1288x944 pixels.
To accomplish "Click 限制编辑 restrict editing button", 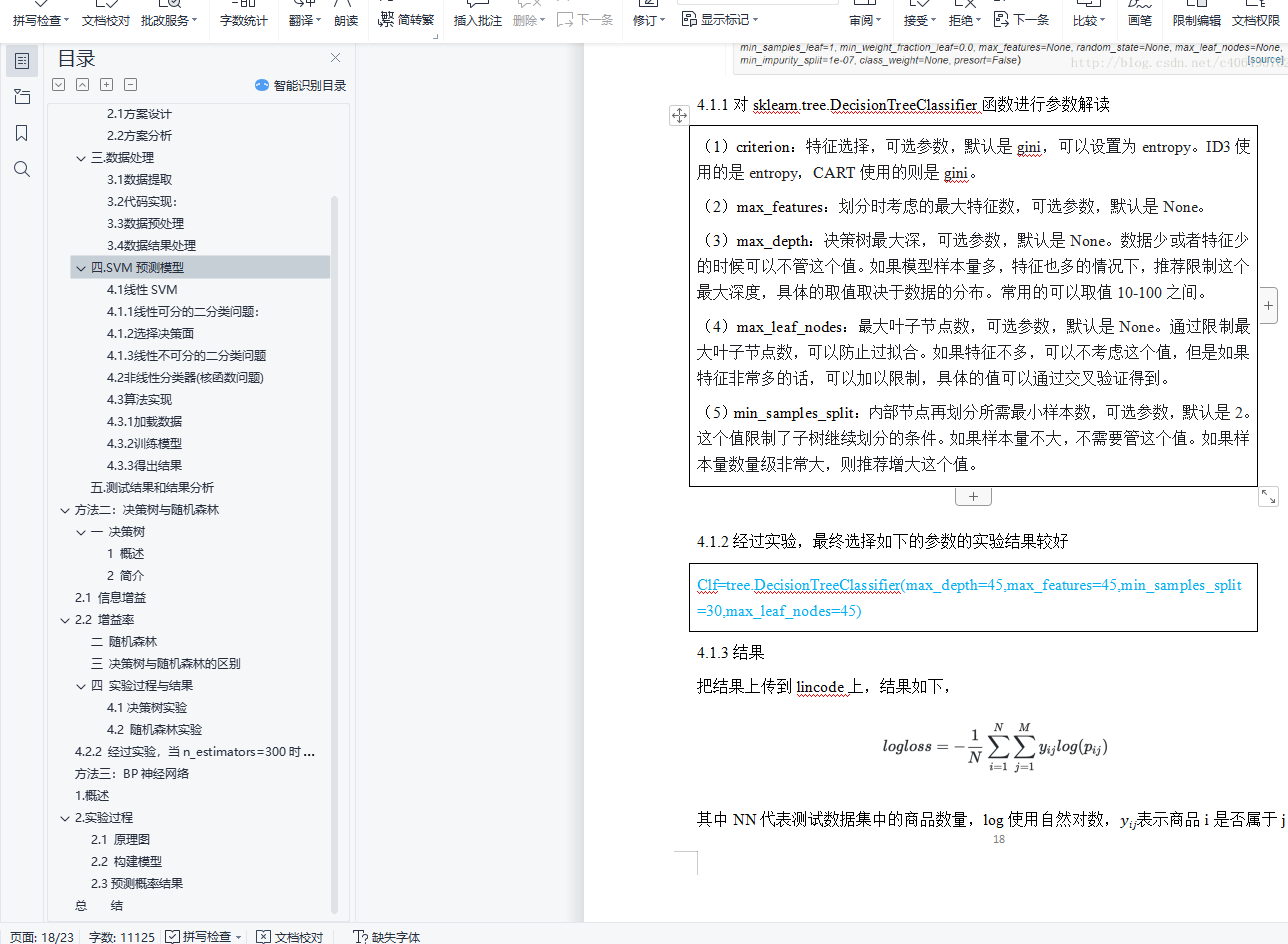I will pyautogui.click(x=1197, y=20).
